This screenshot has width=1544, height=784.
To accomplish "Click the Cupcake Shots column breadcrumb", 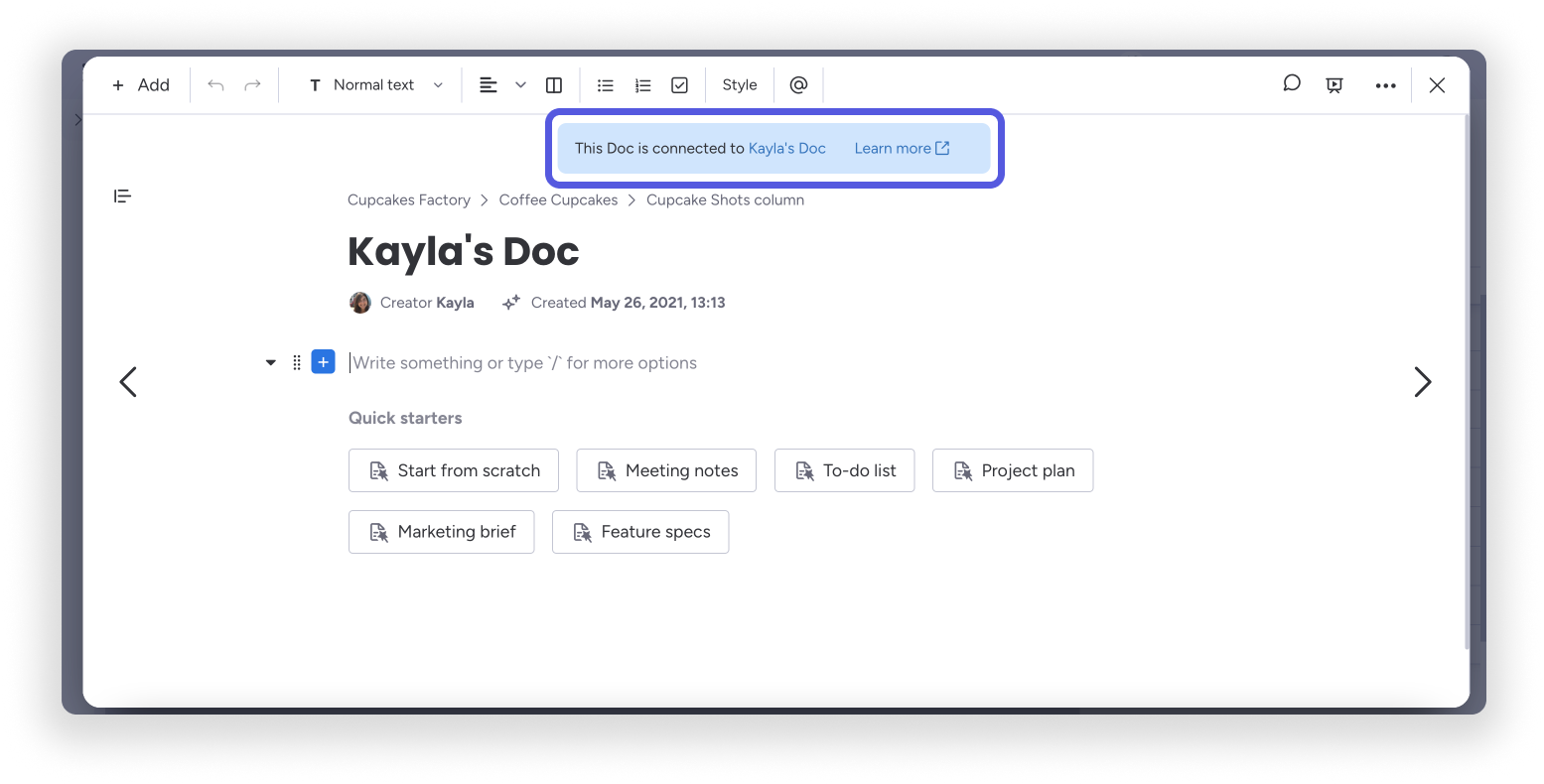I will pyautogui.click(x=725, y=200).
